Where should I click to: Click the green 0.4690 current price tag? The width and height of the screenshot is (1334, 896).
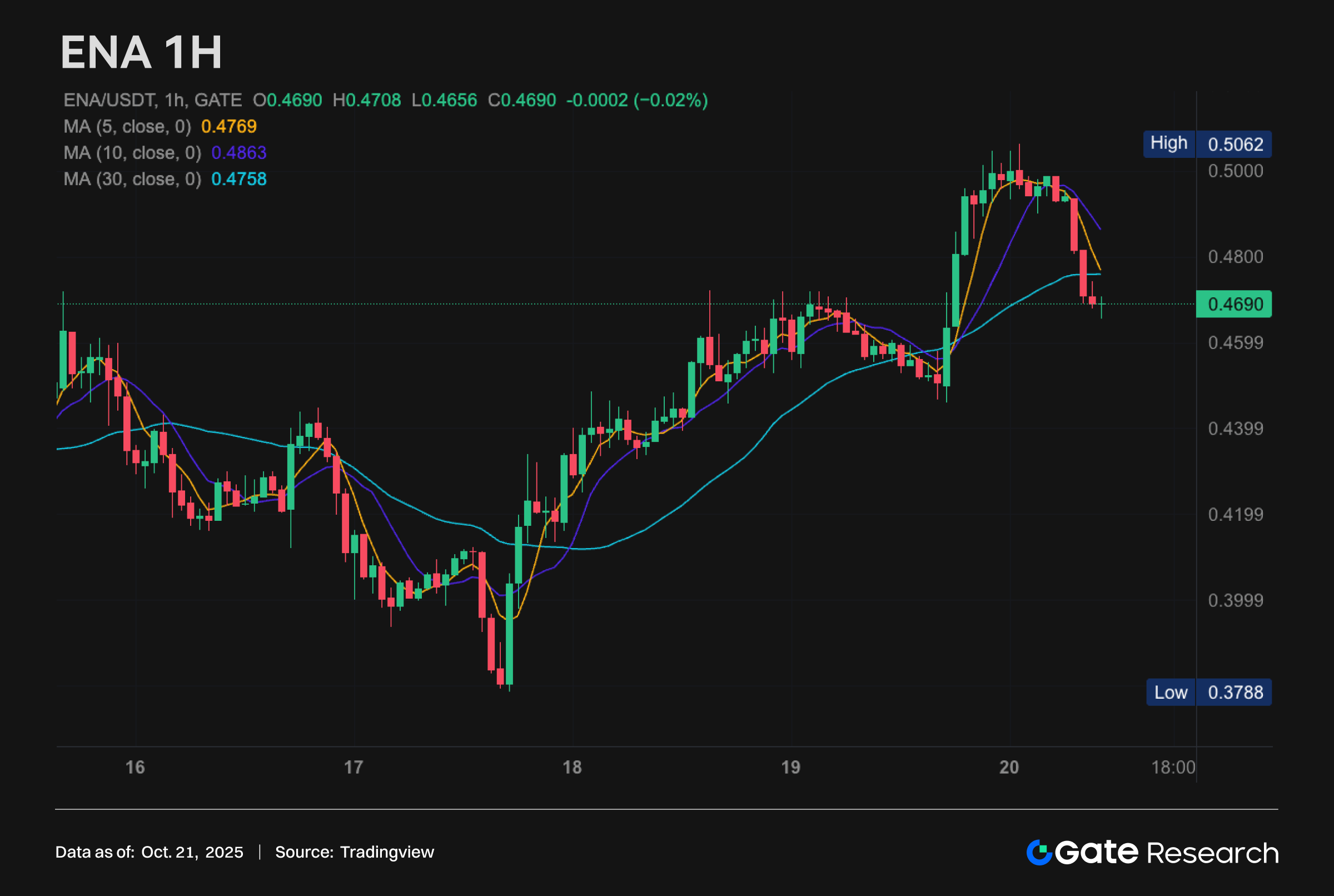[x=1234, y=304]
